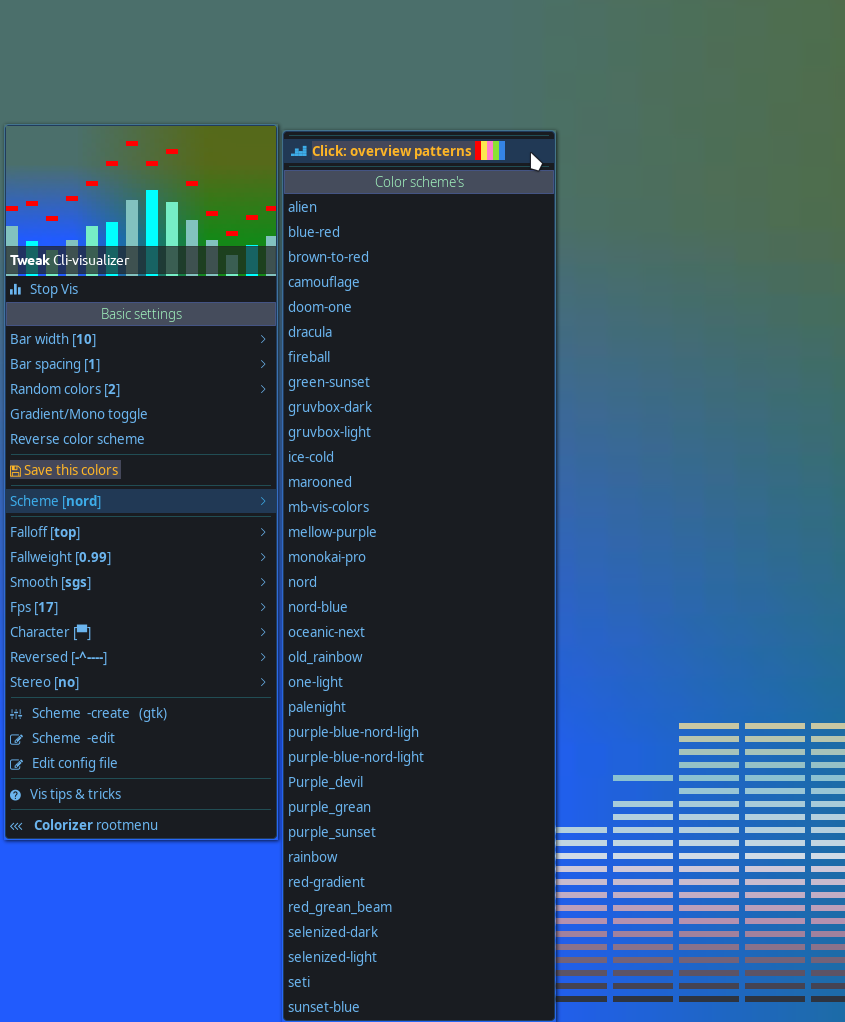Click the rainbow color stripes swatch

(491, 151)
